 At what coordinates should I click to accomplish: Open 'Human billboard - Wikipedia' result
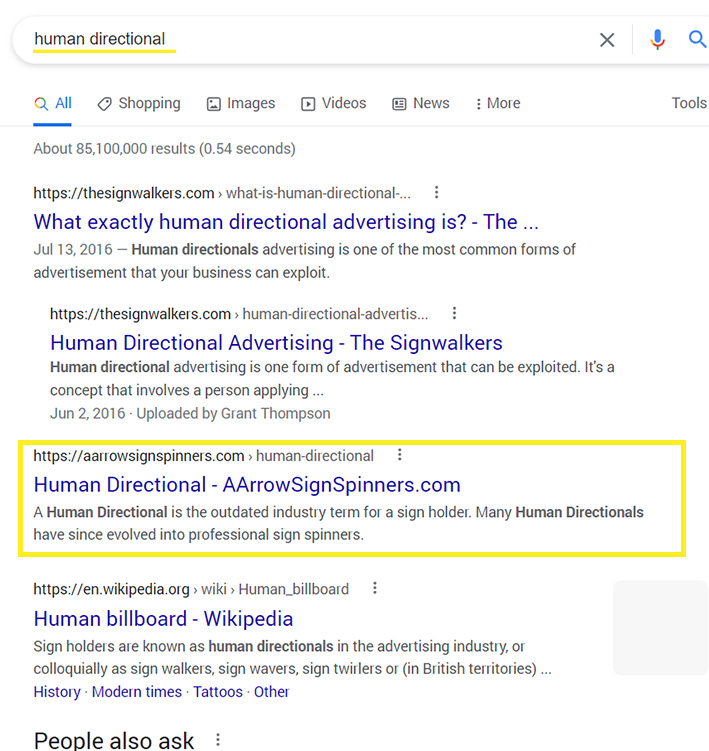click(x=163, y=619)
